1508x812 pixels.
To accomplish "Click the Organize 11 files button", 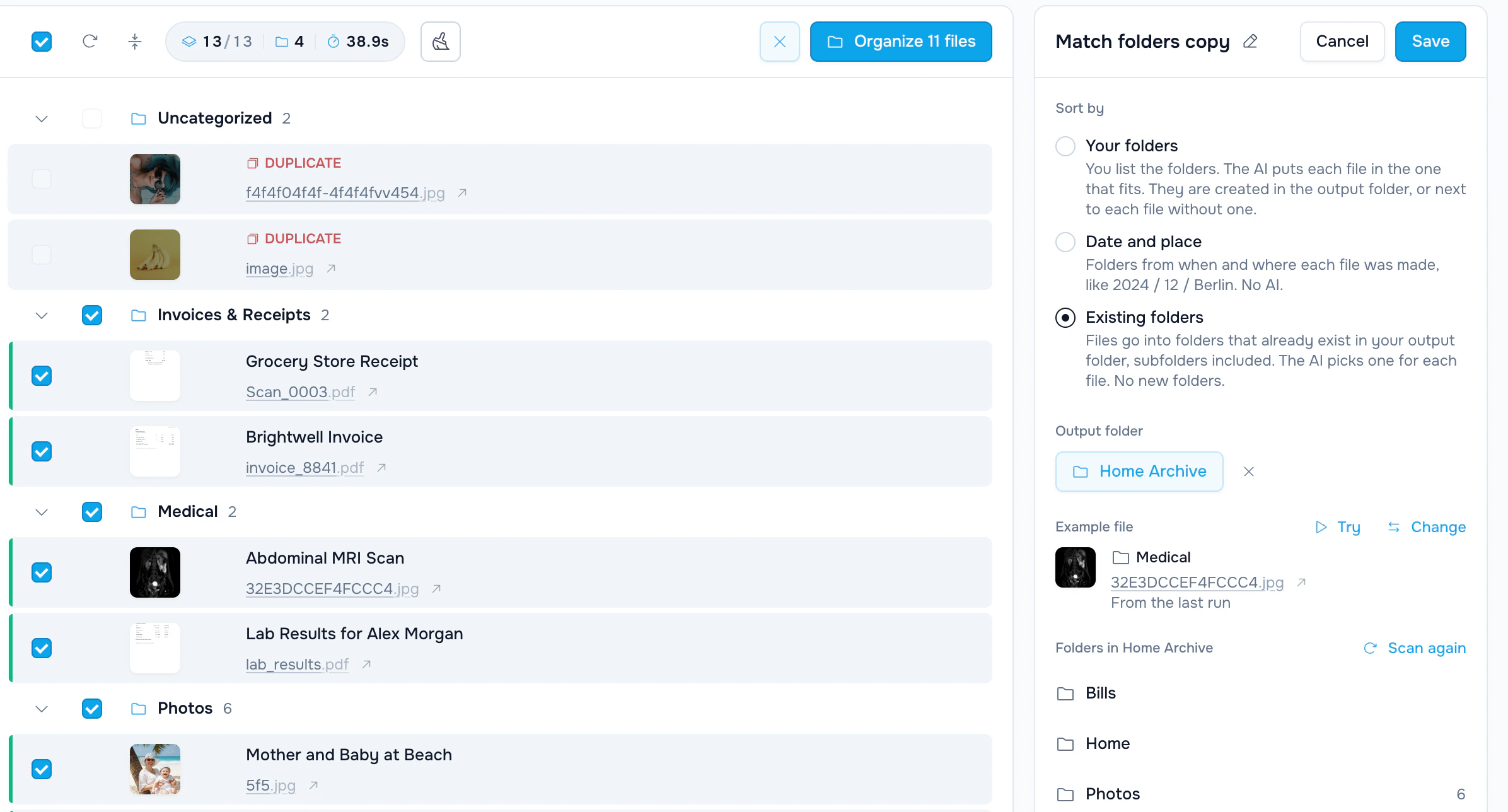I will pos(901,42).
